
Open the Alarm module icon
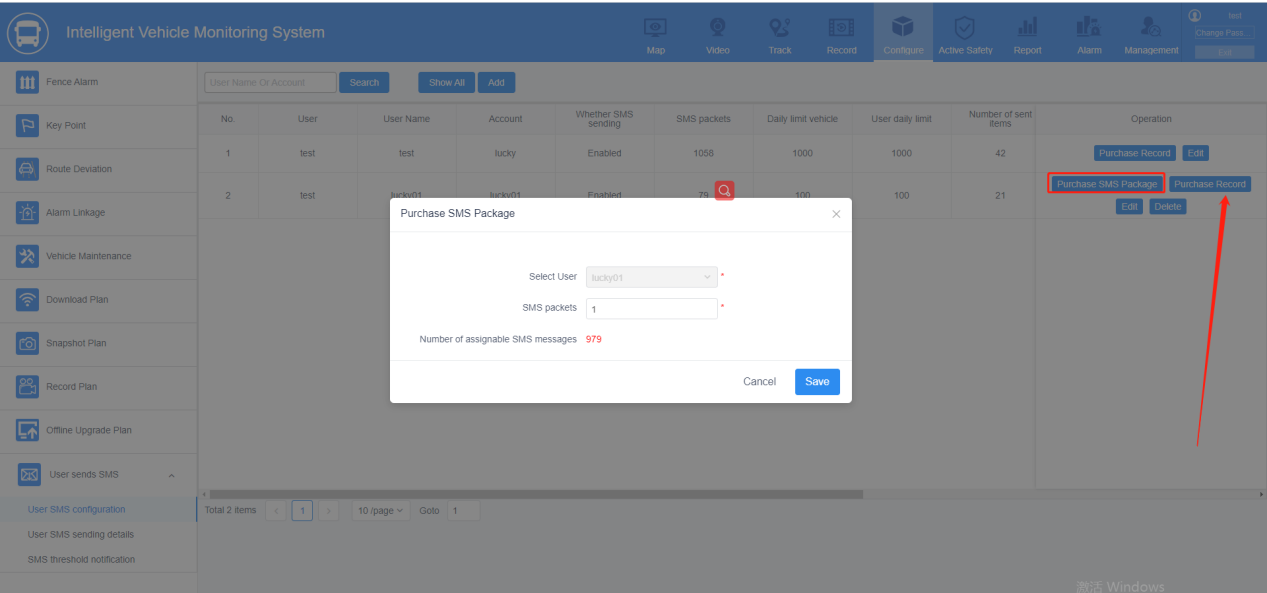tap(1089, 28)
